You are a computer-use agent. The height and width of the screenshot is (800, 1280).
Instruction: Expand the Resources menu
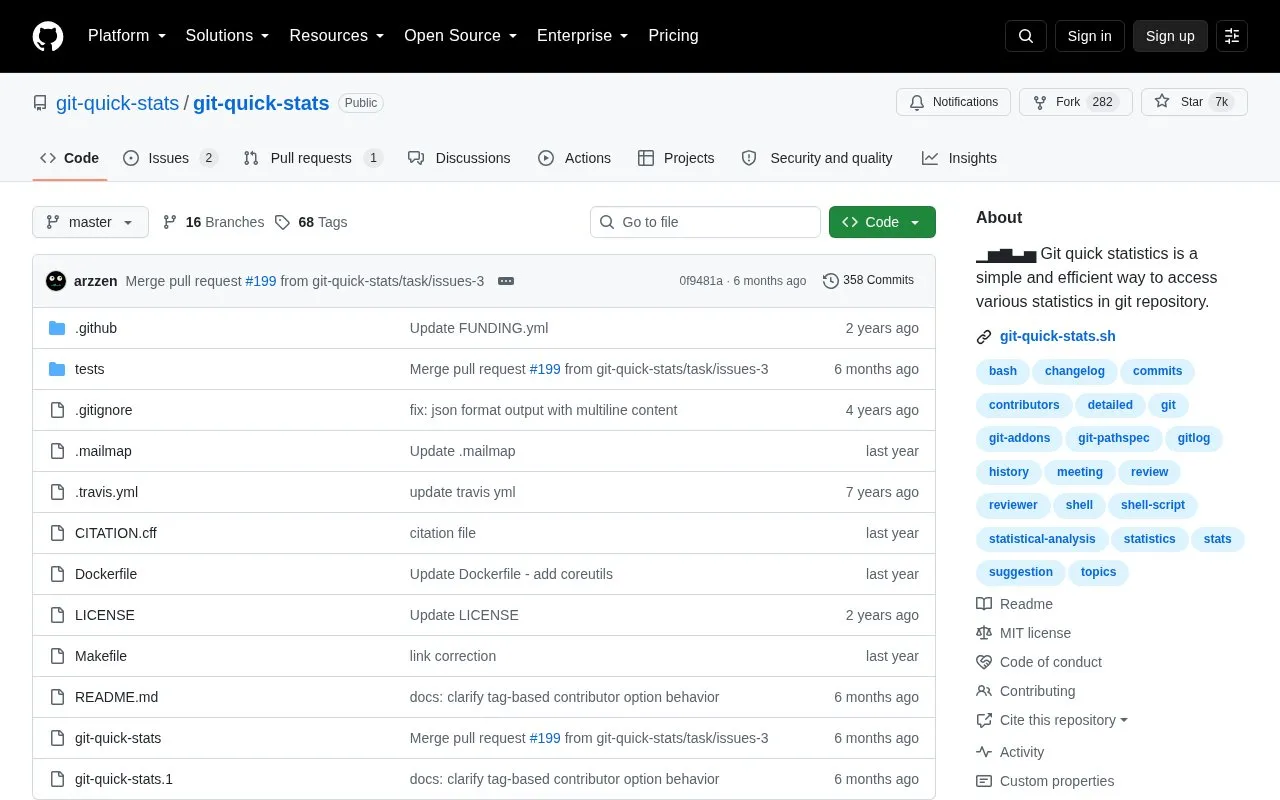pyautogui.click(x=337, y=36)
